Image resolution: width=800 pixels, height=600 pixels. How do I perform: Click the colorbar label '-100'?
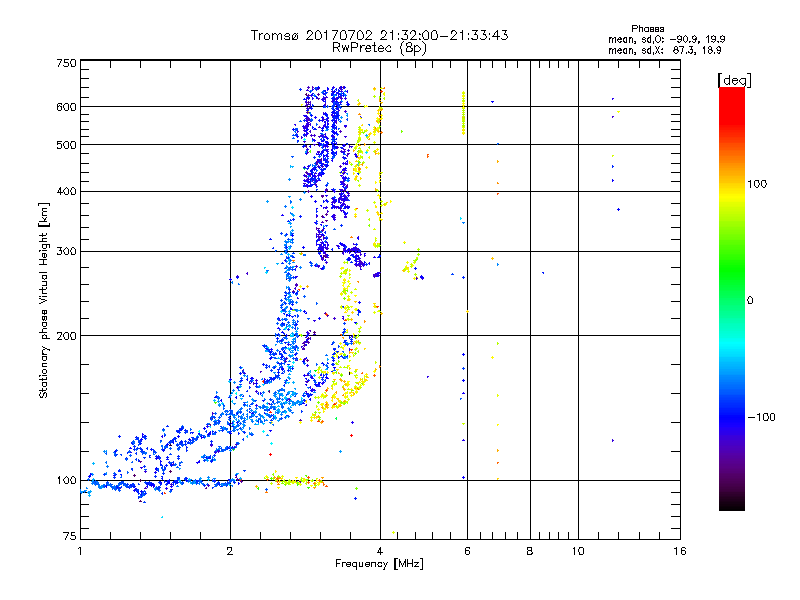[761, 417]
